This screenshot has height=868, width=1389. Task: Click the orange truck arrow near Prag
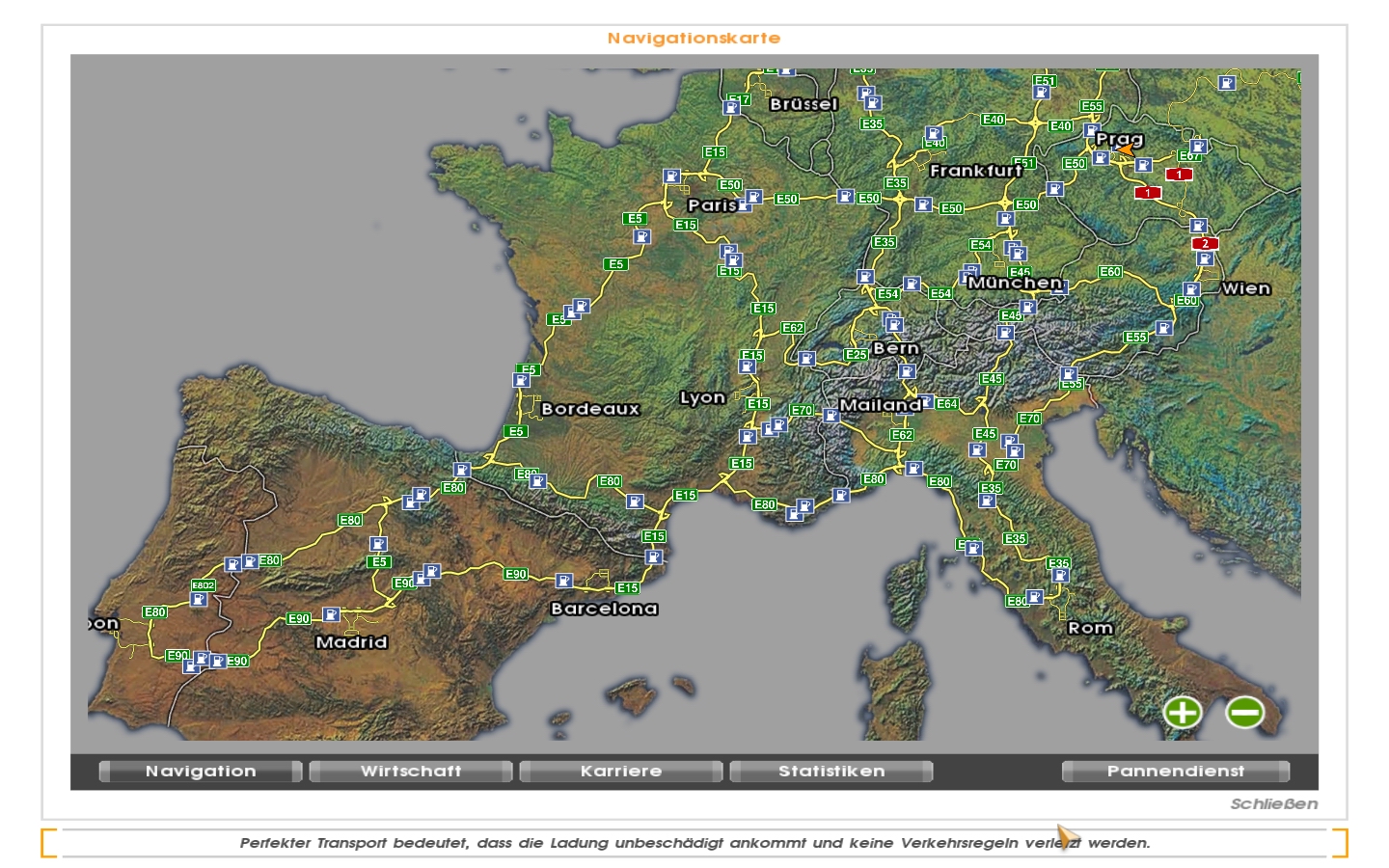(1125, 149)
